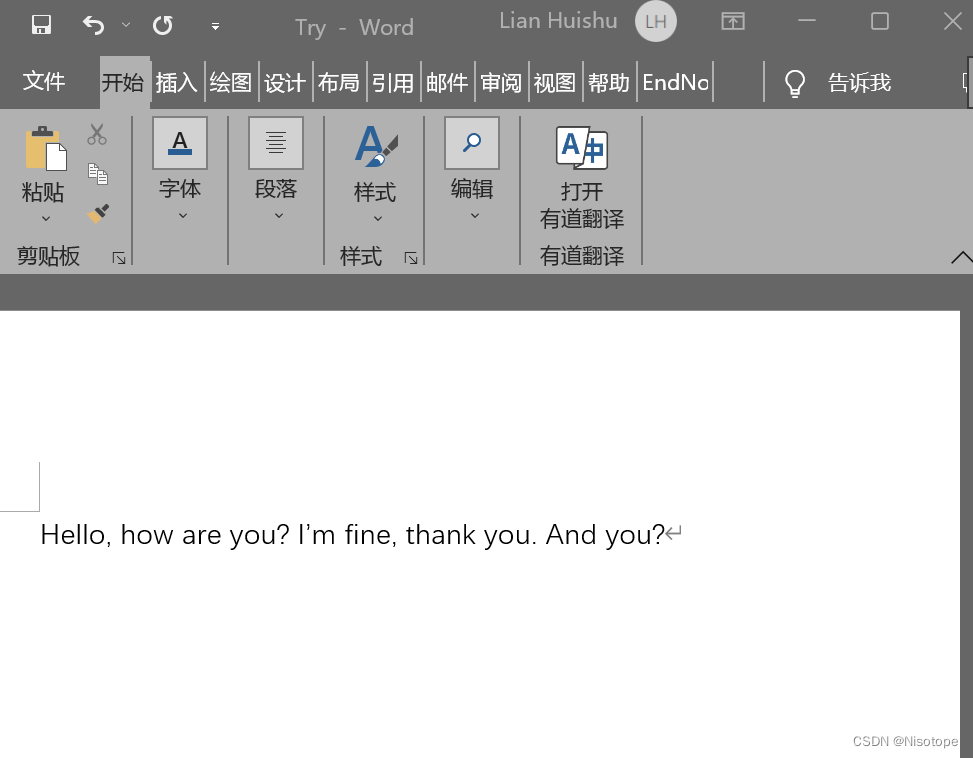Switch to the 视图 (View) tab
This screenshot has width=973, height=758.
coord(555,82)
